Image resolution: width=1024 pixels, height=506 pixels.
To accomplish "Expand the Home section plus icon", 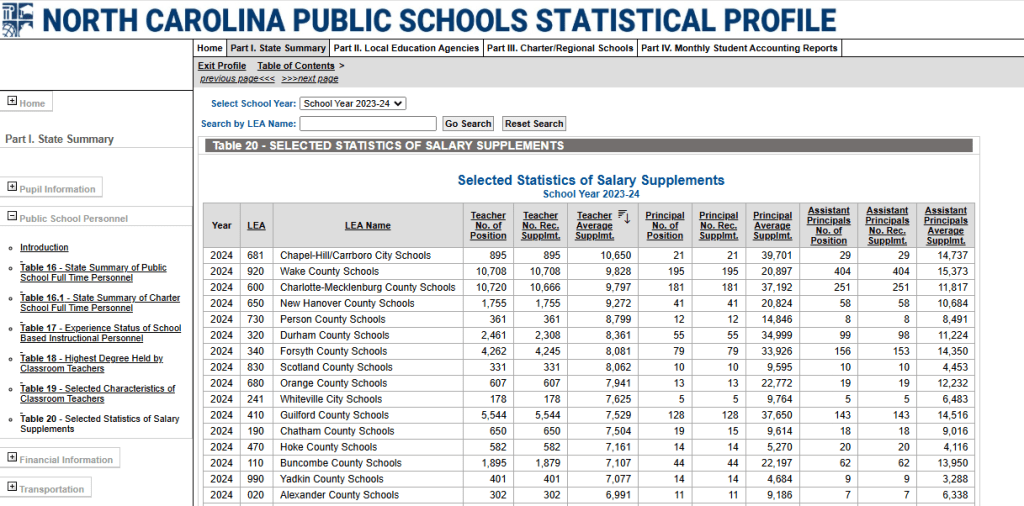I will [x=12, y=102].
